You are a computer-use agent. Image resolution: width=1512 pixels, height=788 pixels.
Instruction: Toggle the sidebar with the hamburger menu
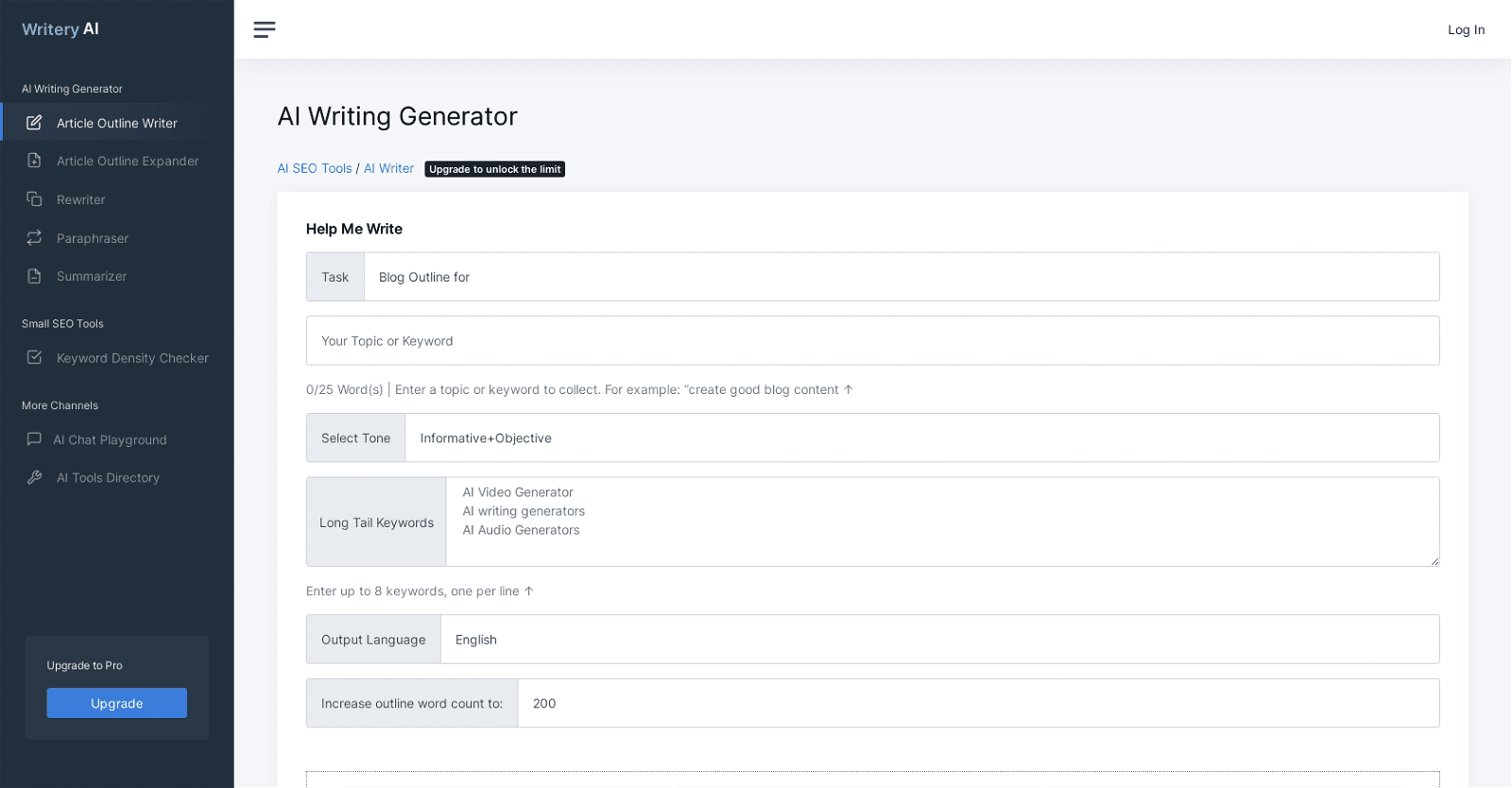[x=265, y=29]
